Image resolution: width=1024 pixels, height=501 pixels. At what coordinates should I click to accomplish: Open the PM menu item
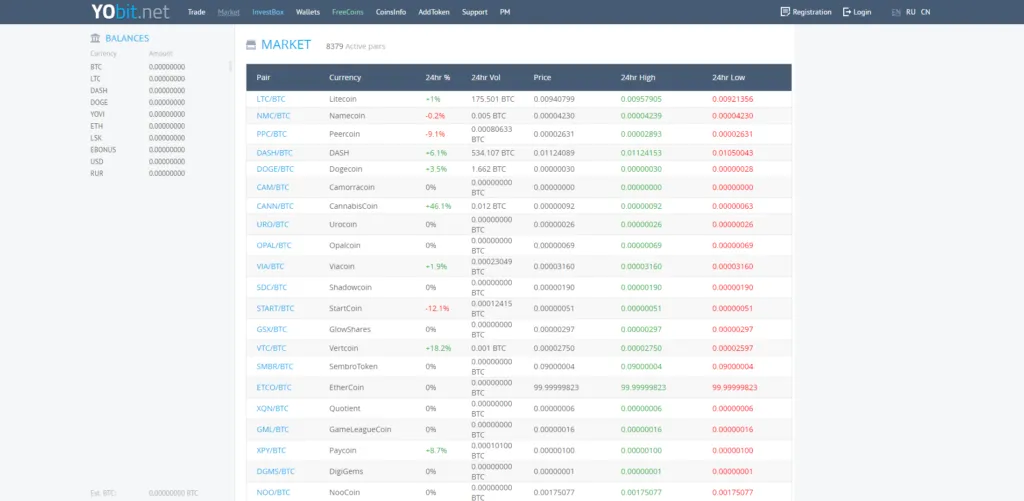coord(505,12)
